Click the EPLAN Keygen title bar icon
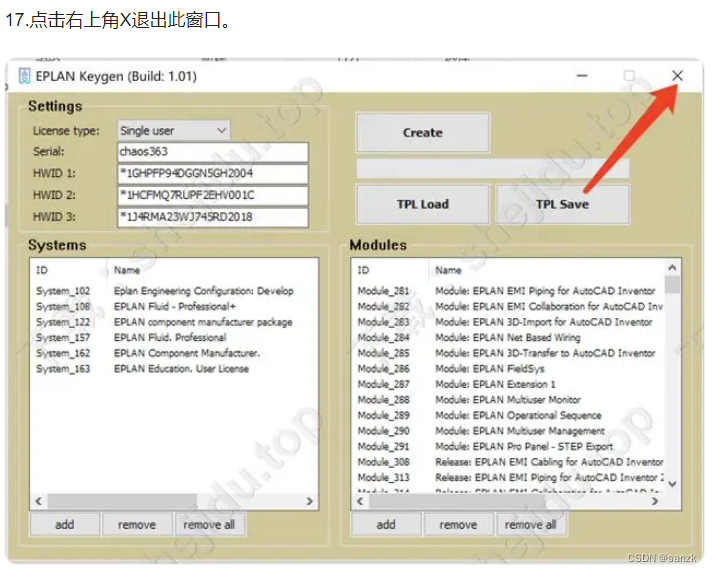This screenshot has width=712, height=572. click(x=24, y=76)
